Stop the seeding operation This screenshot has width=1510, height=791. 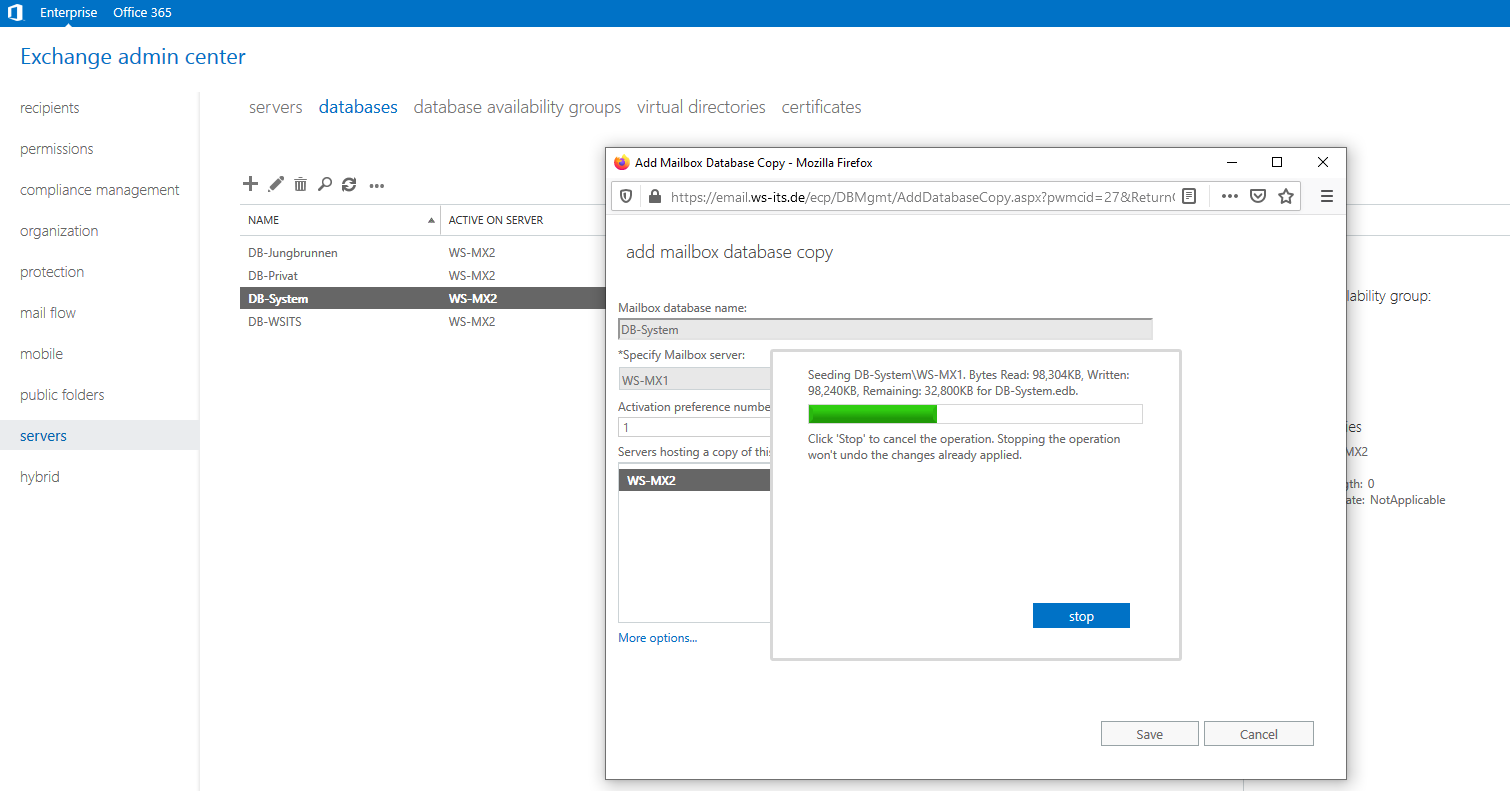pyautogui.click(x=1081, y=616)
